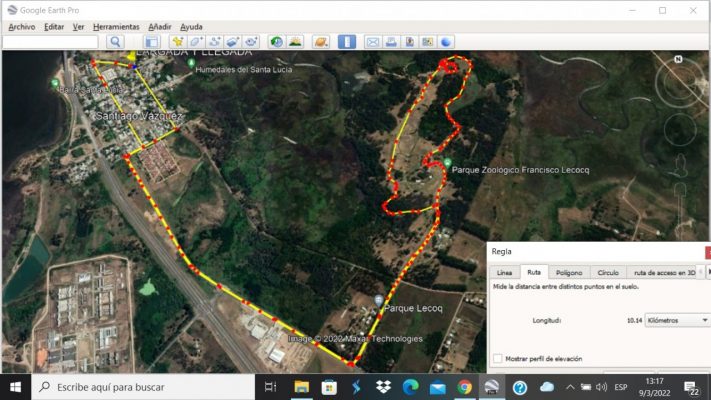
Task: Click Humedales del Santa Lucía marker
Action: (191, 63)
